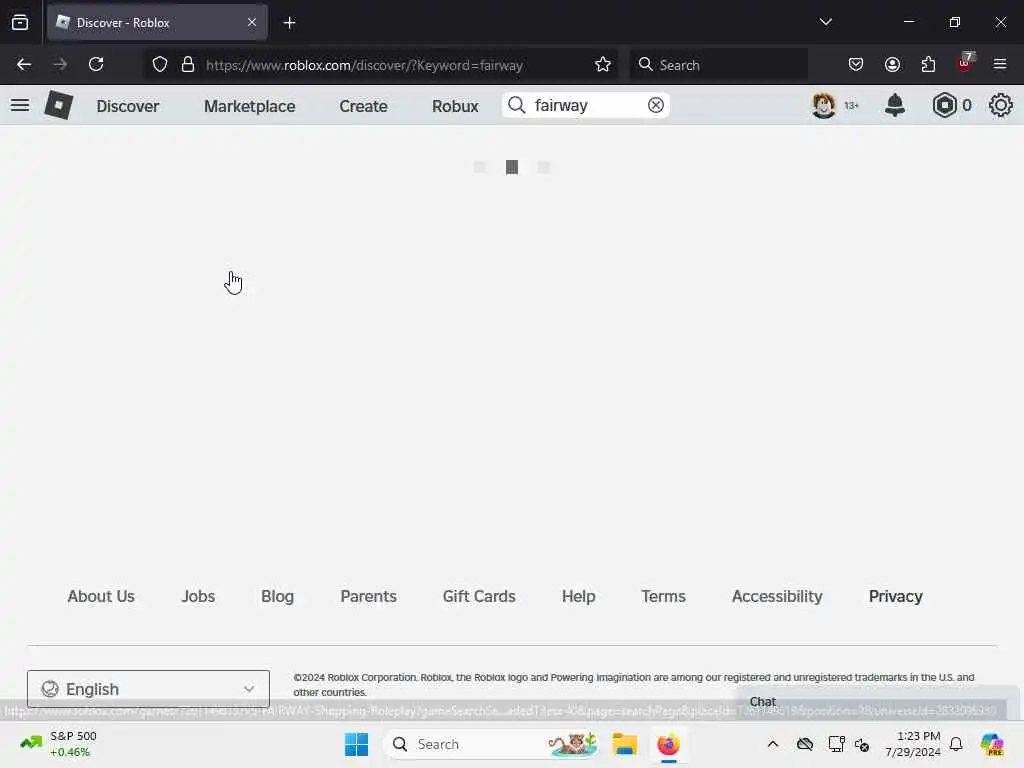Screen dimensions: 1024x768
Task: Open the Terms footer link
Action: (x=663, y=596)
